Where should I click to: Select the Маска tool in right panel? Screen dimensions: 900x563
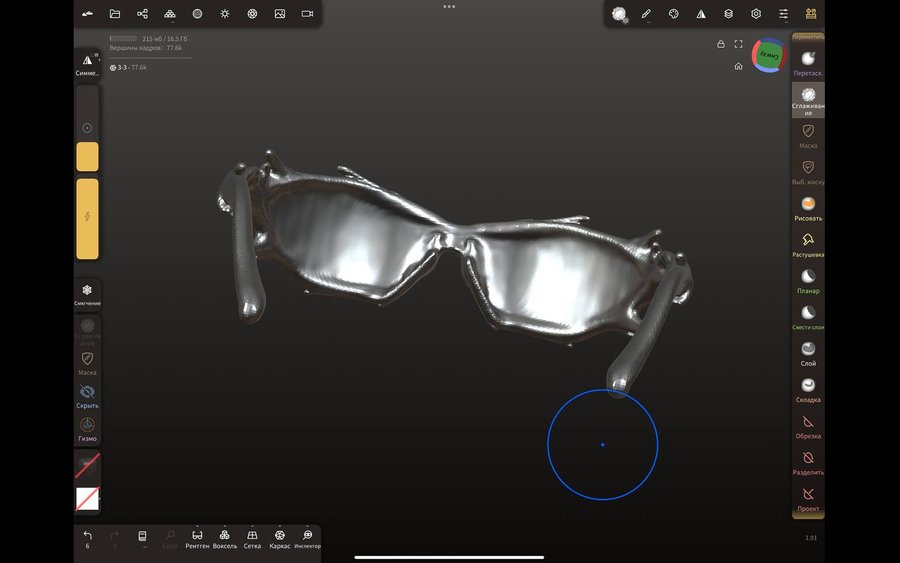pyautogui.click(x=808, y=137)
